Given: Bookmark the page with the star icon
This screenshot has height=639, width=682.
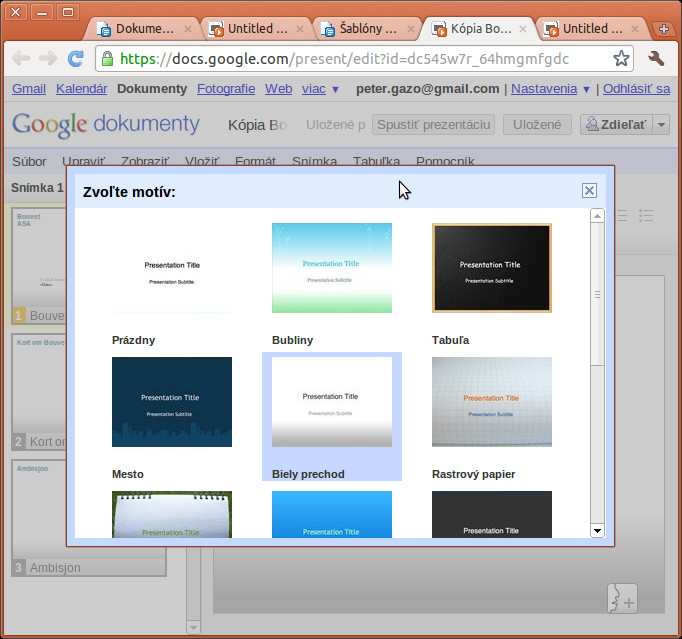Looking at the screenshot, I should point(621,58).
